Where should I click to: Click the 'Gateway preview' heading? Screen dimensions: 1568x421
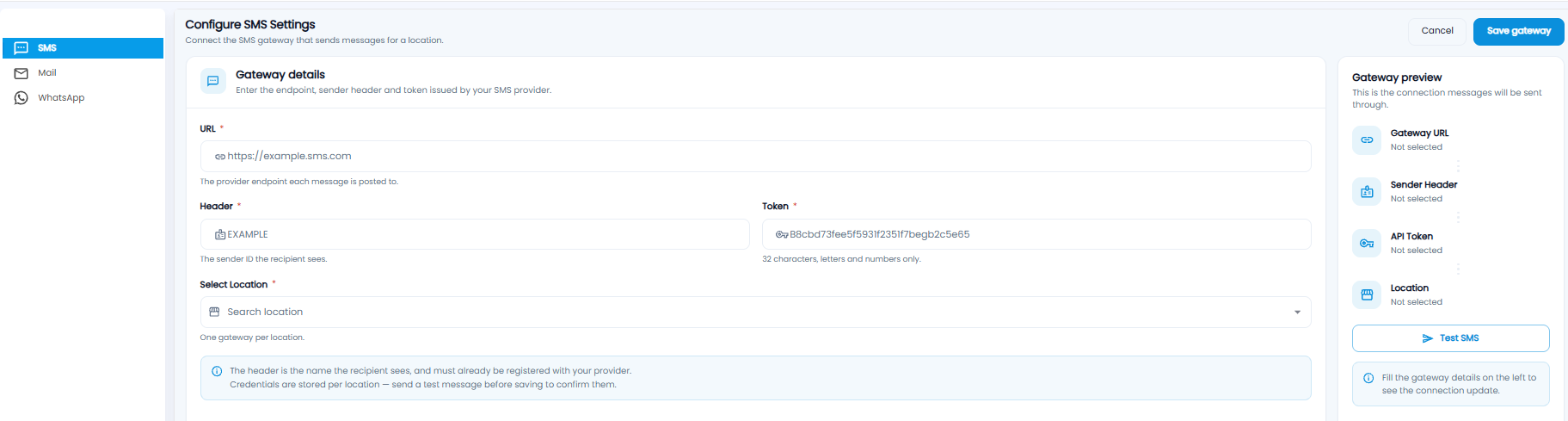coord(1397,77)
